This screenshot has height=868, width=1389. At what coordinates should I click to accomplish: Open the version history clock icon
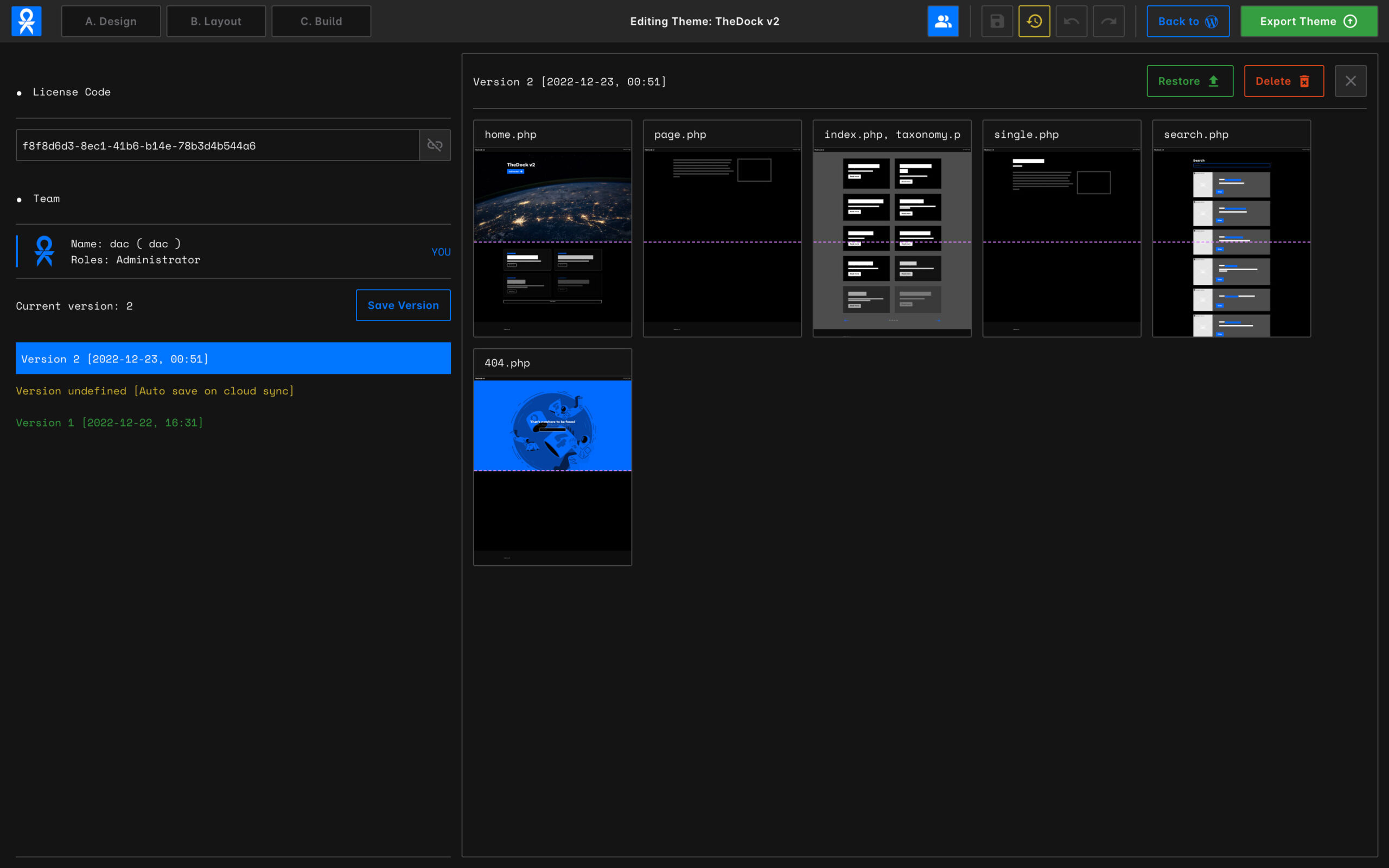click(1034, 21)
